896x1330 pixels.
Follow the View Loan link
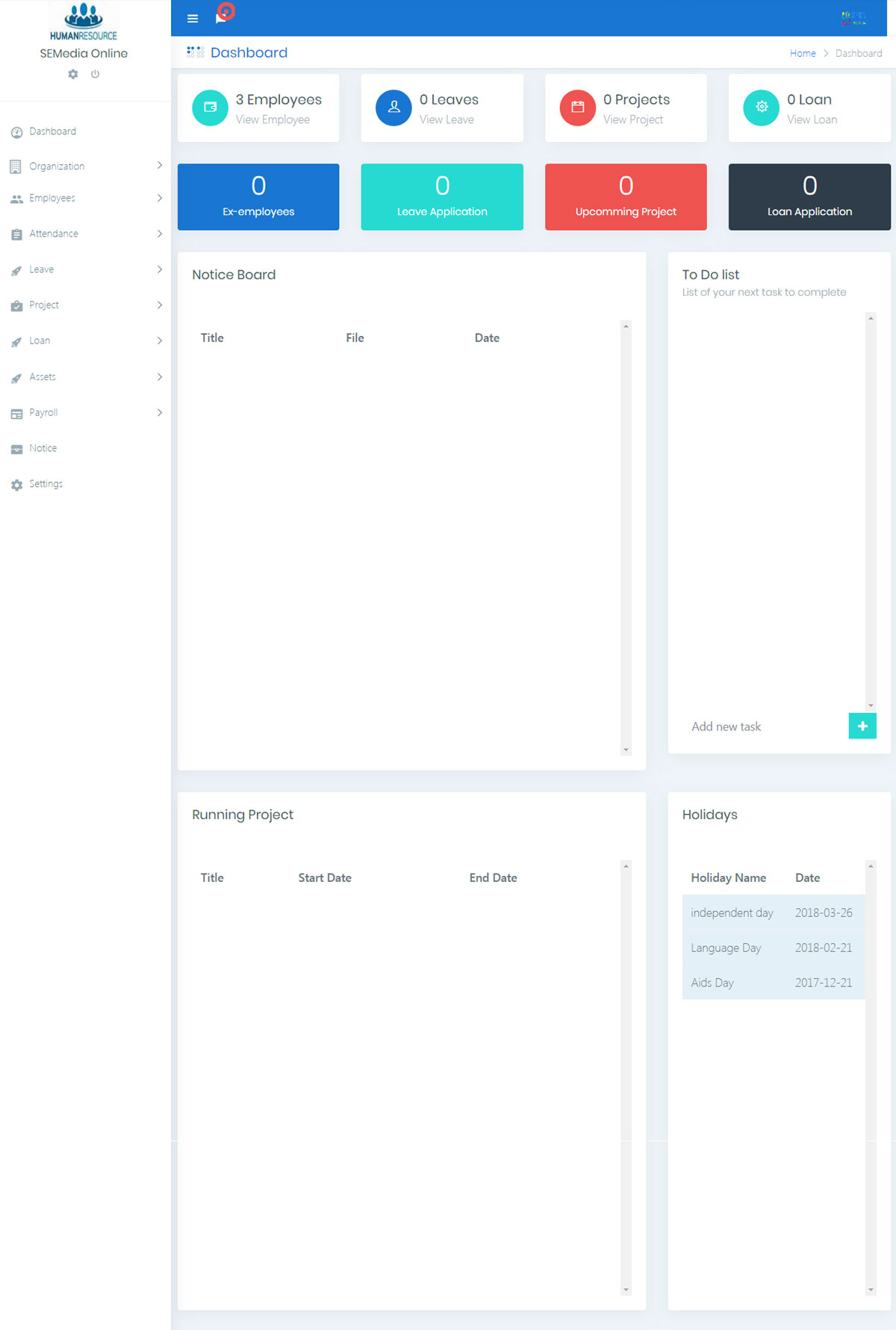coord(812,119)
